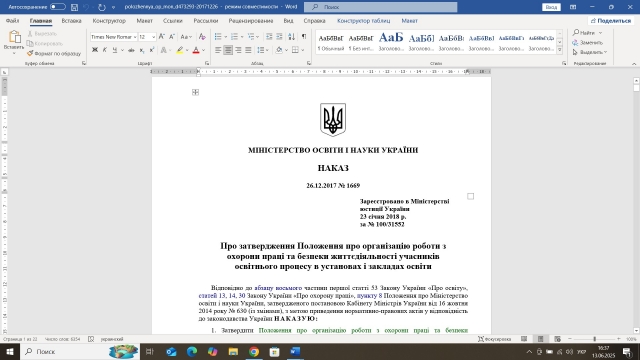Open the multilevel list dropdown
640x360 pixels.
point(258,37)
